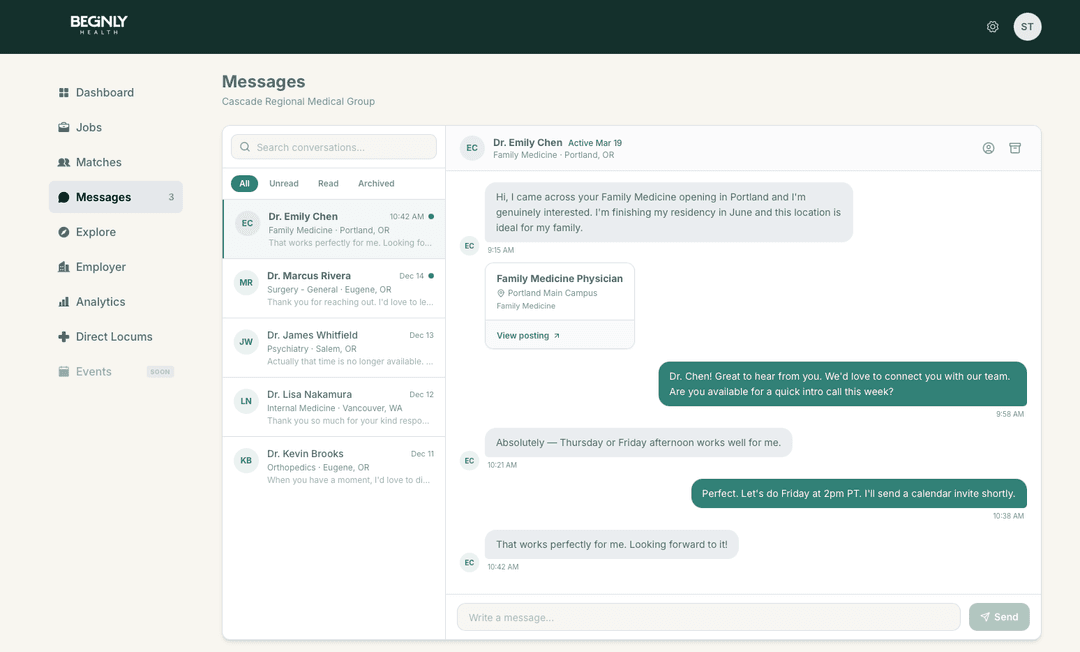The width and height of the screenshot is (1080, 652).
Task: Open settings gear icon in header
Action: (x=992, y=27)
